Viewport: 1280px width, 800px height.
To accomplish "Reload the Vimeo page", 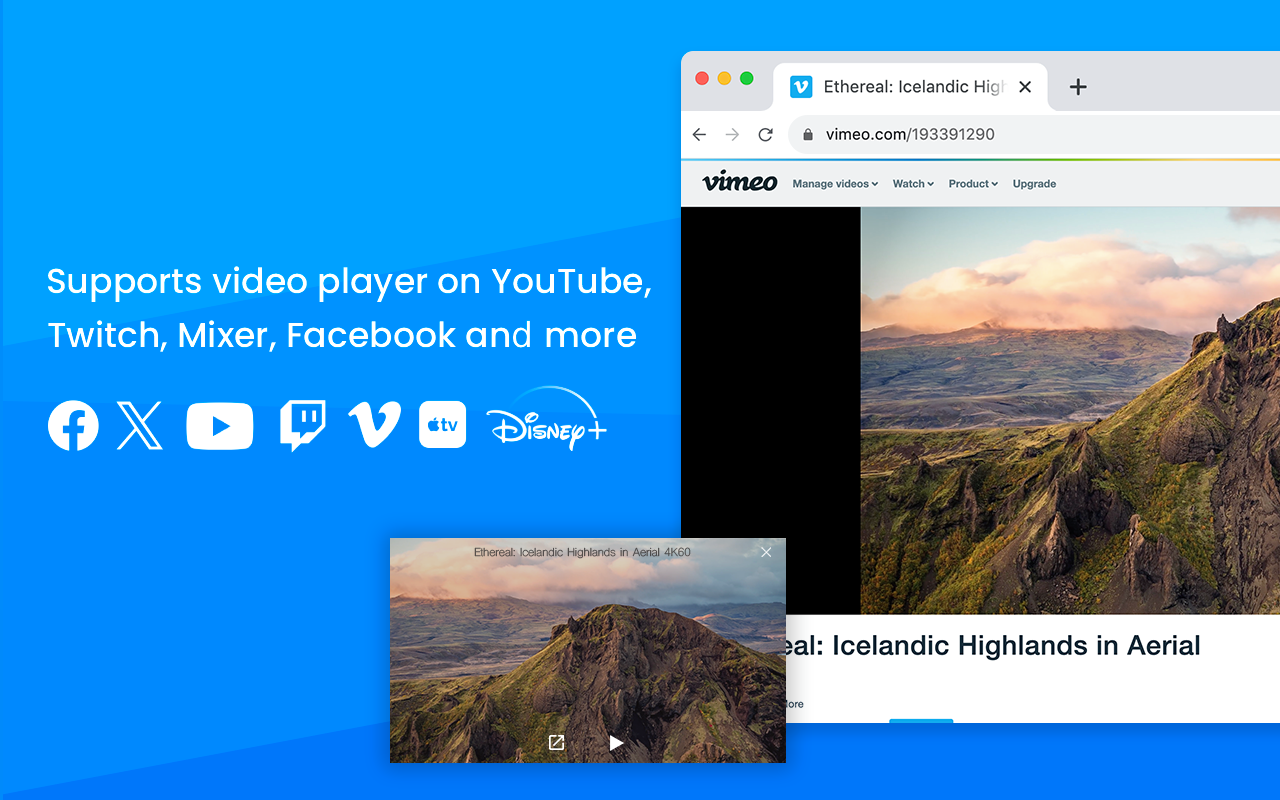I will (x=765, y=135).
